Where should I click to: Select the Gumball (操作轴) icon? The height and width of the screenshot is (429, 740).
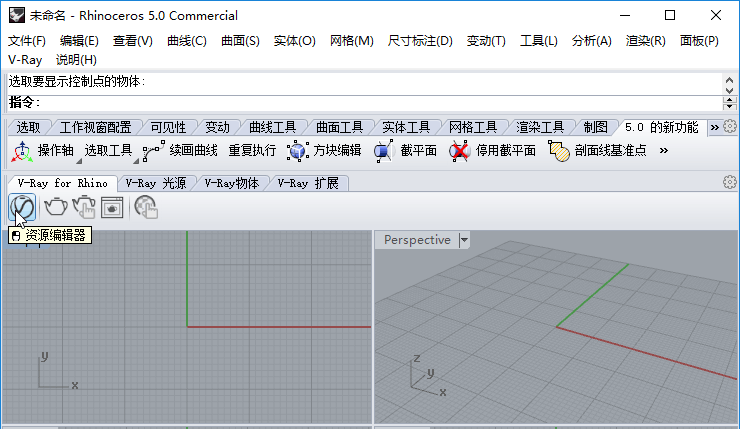pyautogui.click(x=22, y=151)
